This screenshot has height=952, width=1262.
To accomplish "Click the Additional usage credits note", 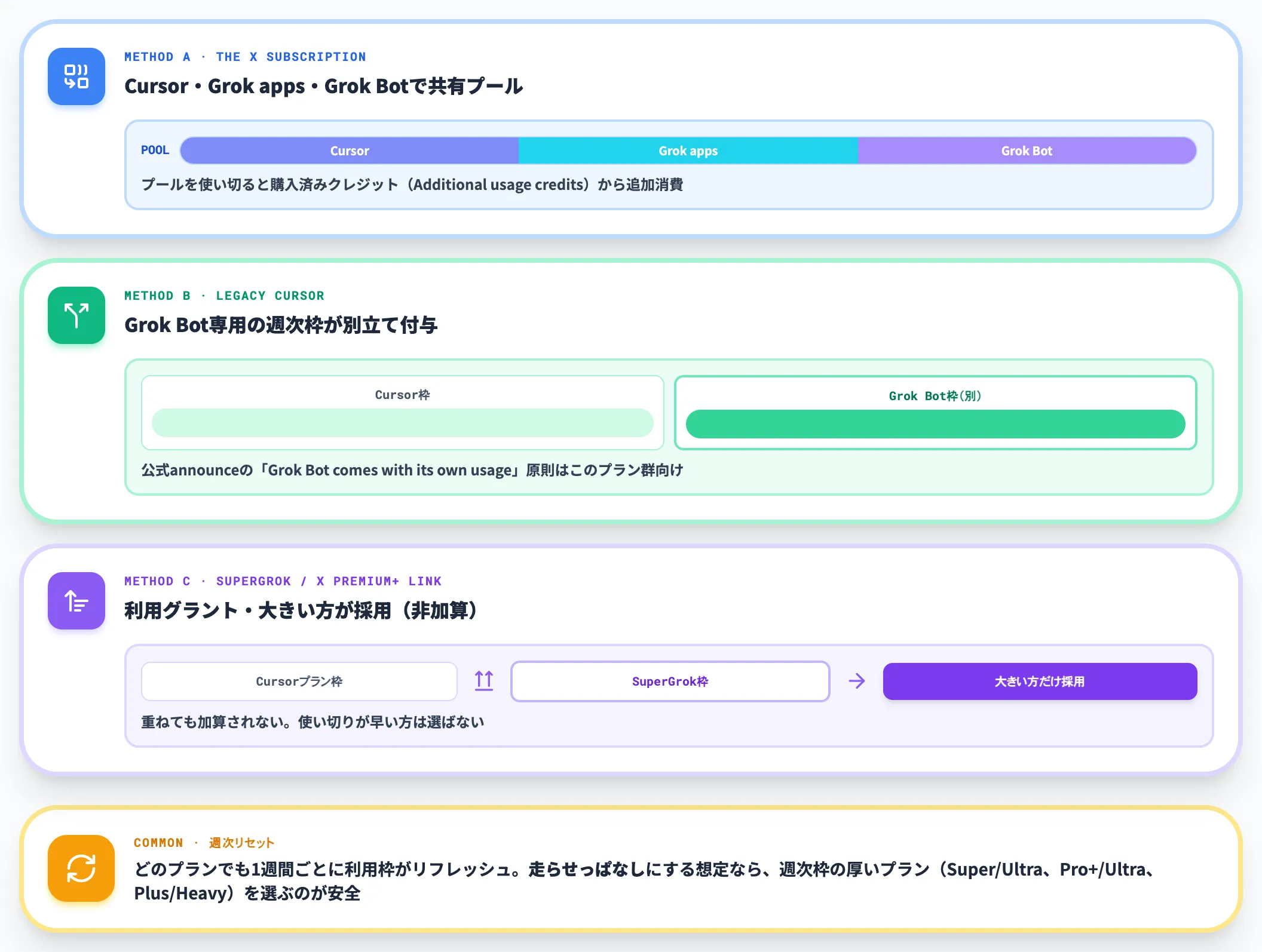I will click(412, 185).
